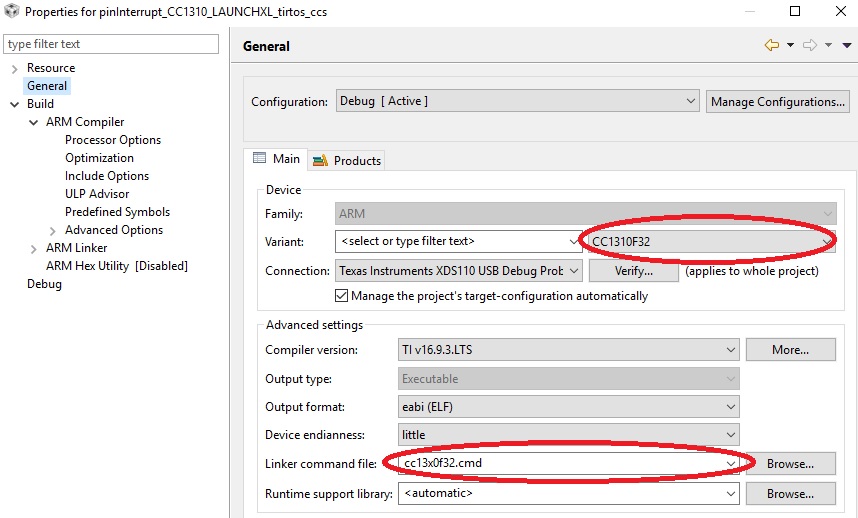Select ARM Hex Utility [Disabled]
Viewport: 858px width, 518px height.
click(117, 266)
